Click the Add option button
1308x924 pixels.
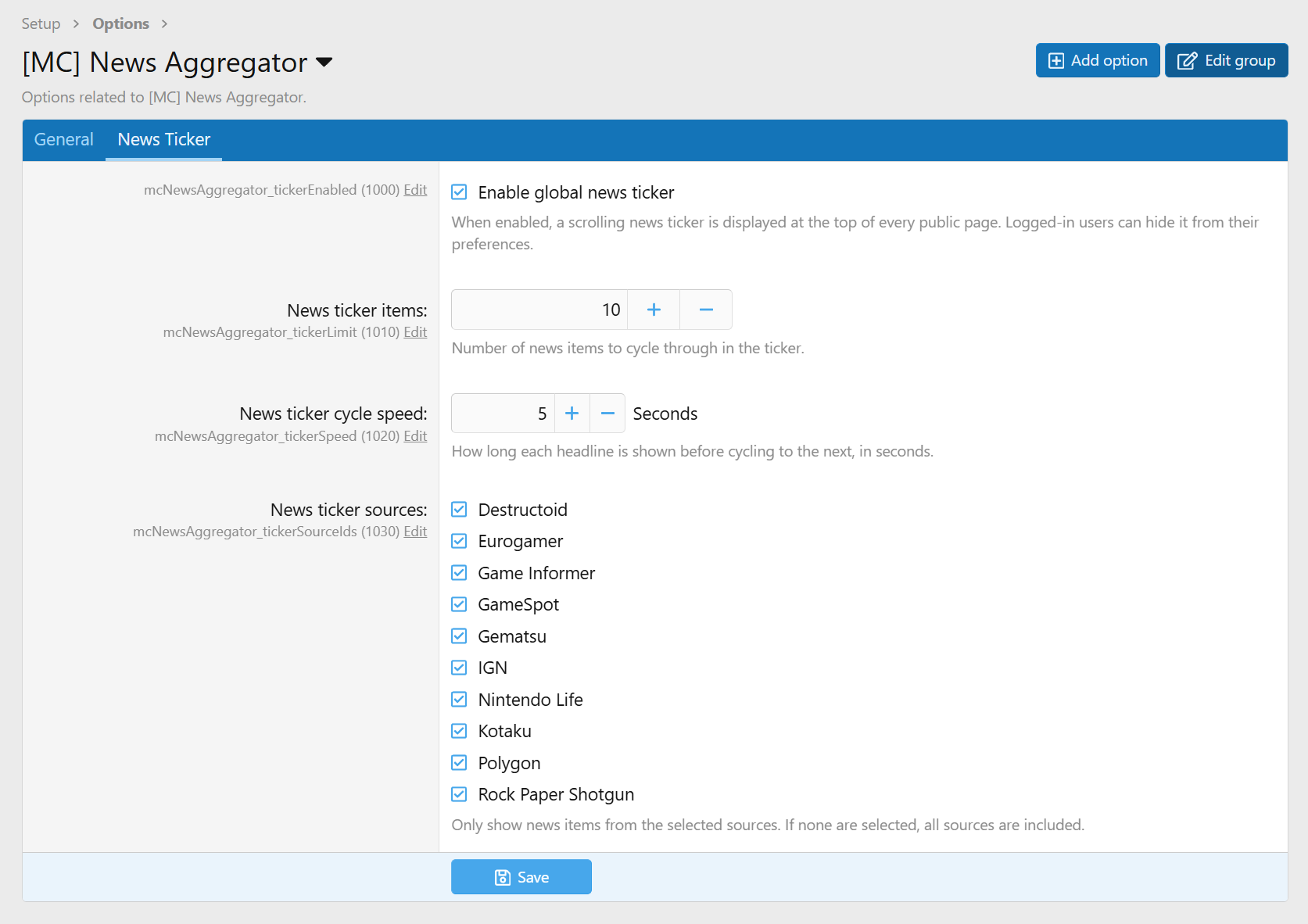coord(1097,60)
